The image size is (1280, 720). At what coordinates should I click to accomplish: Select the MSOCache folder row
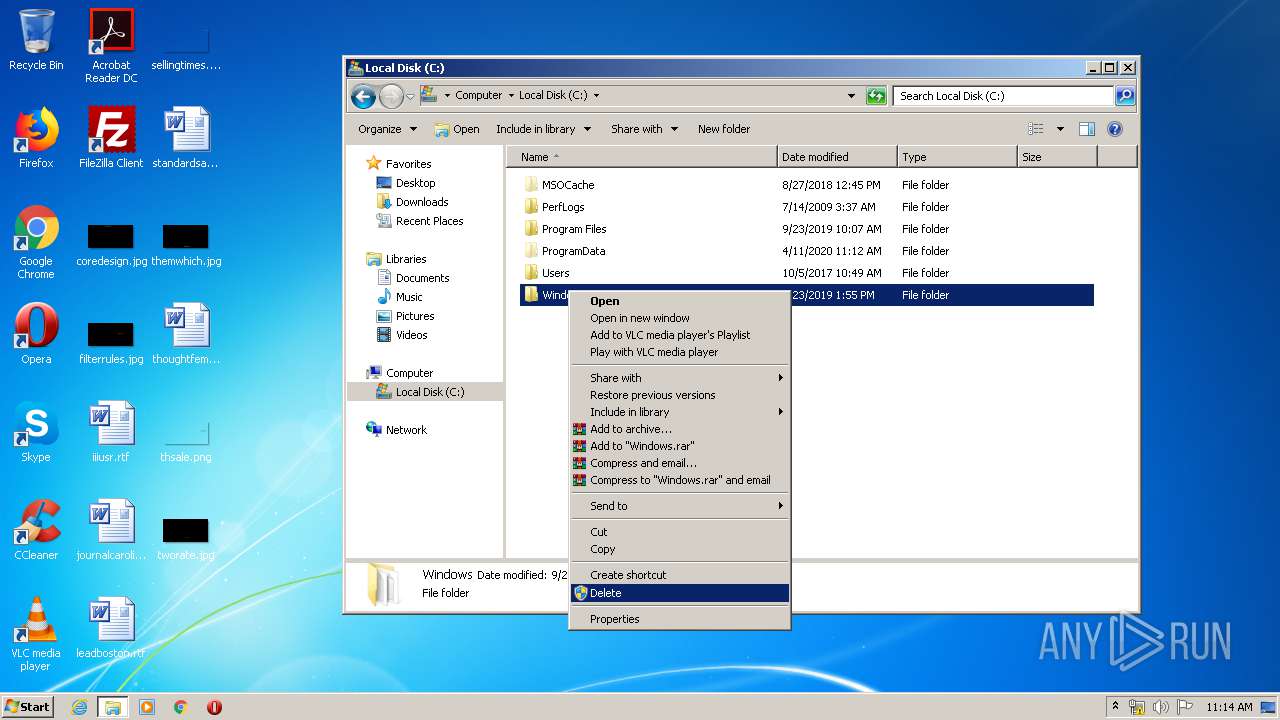[x=806, y=185]
